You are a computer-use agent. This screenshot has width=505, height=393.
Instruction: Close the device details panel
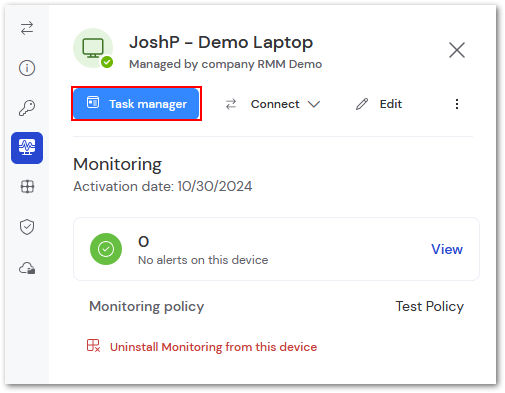457,50
